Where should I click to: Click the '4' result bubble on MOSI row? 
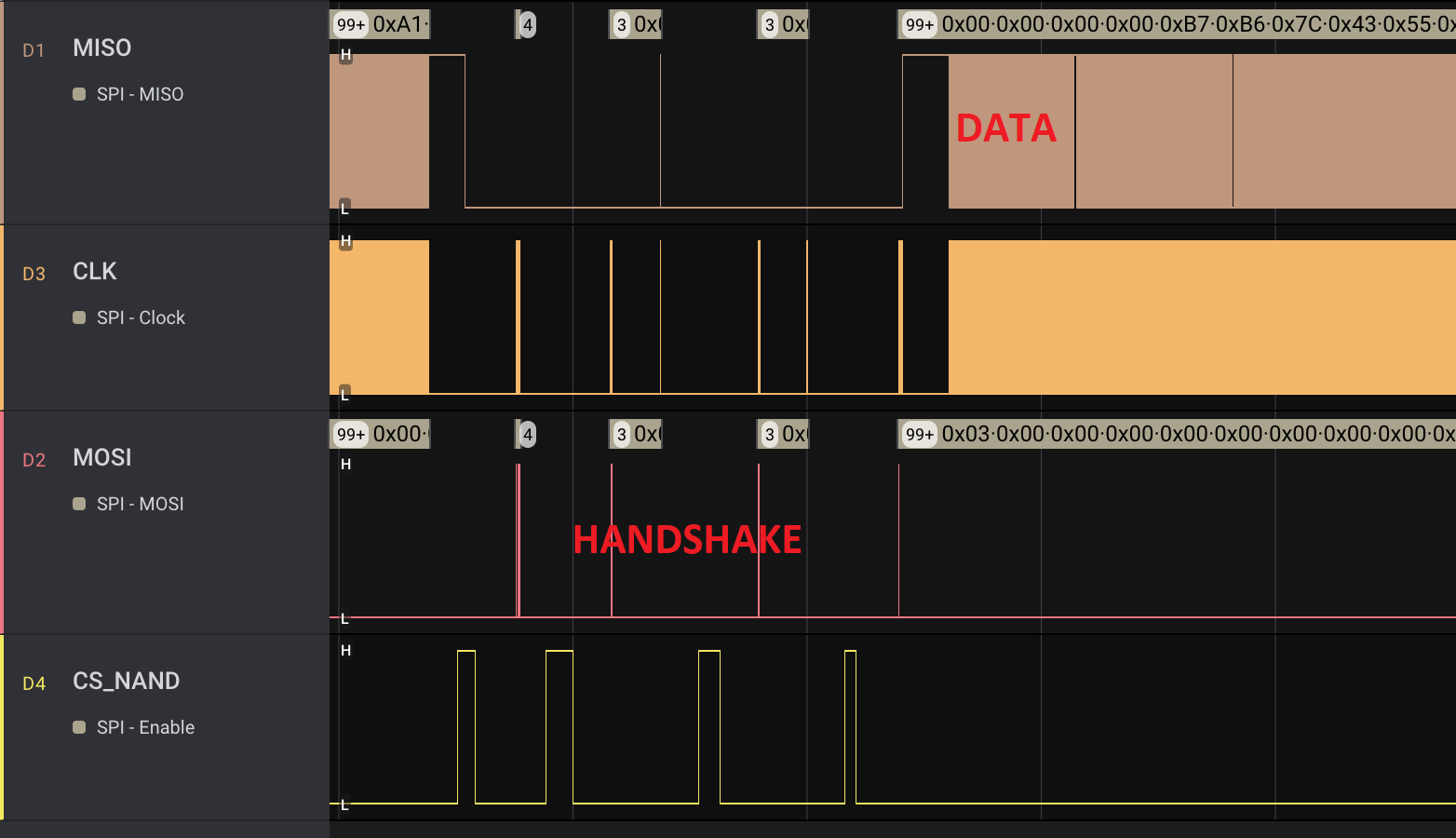(527, 434)
